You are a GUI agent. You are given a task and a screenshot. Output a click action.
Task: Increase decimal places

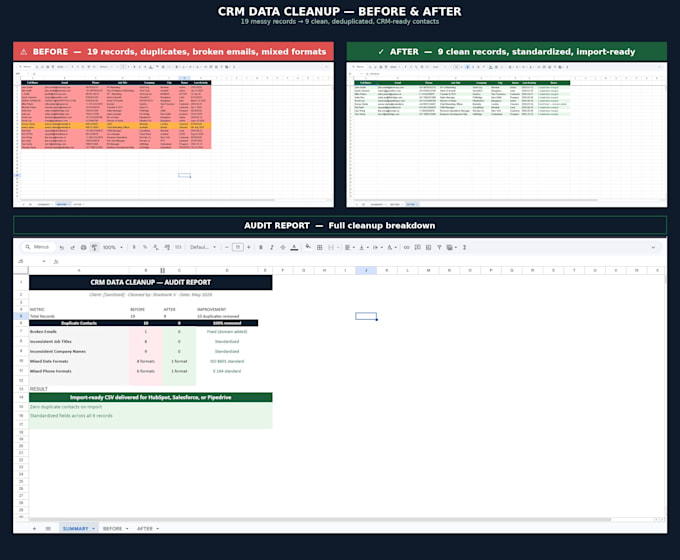coord(167,247)
